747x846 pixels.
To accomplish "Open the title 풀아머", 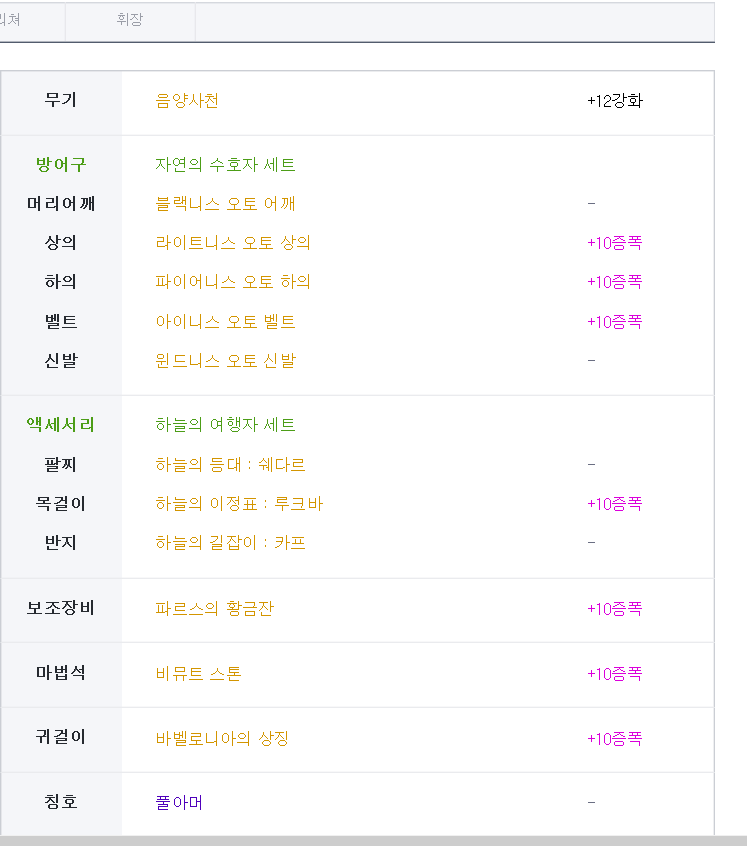I will pyautogui.click(x=179, y=802).
